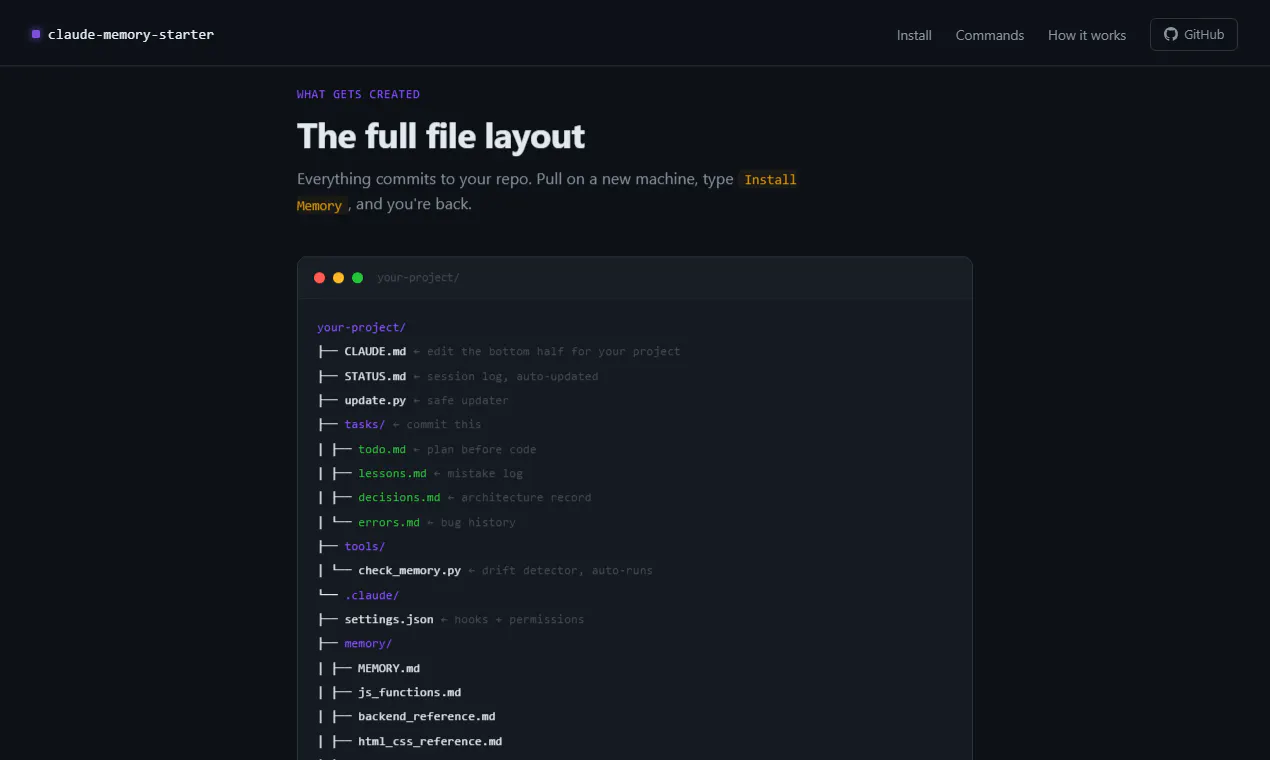Click the purple square logo icon
The height and width of the screenshot is (760, 1270).
click(36, 34)
